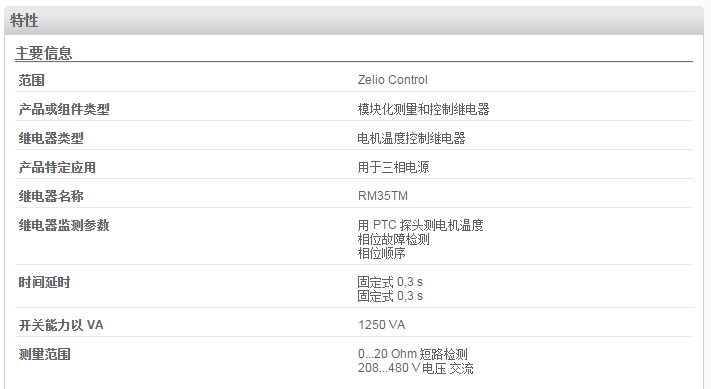Click the 产品特定应用 label

tap(57, 167)
